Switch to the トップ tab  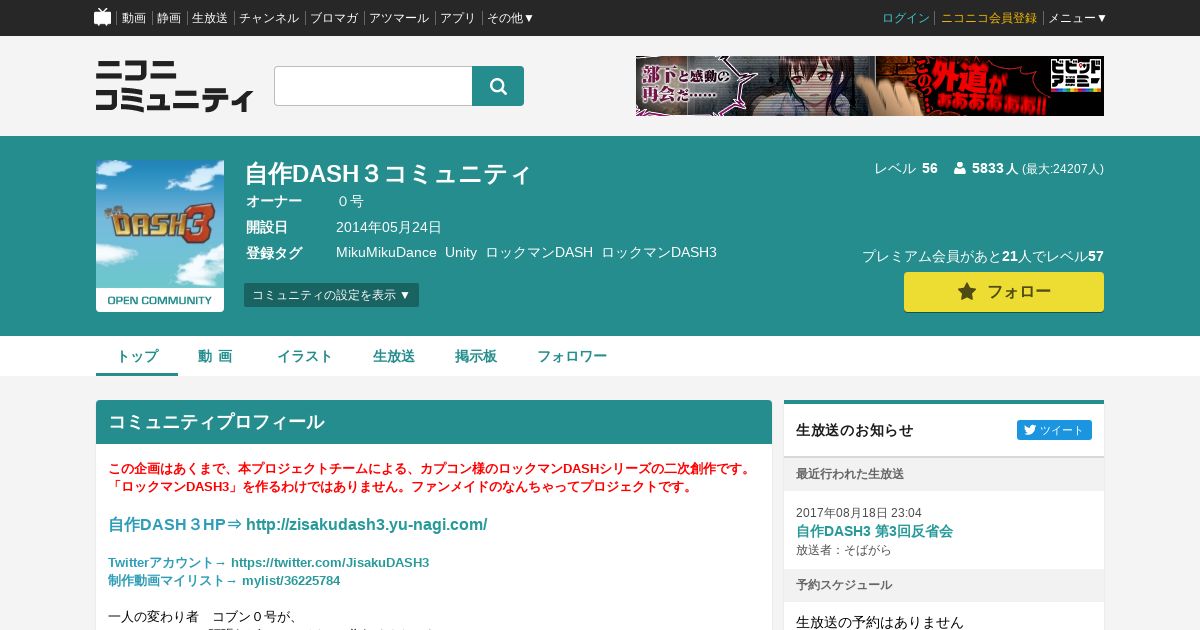click(137, 356)
